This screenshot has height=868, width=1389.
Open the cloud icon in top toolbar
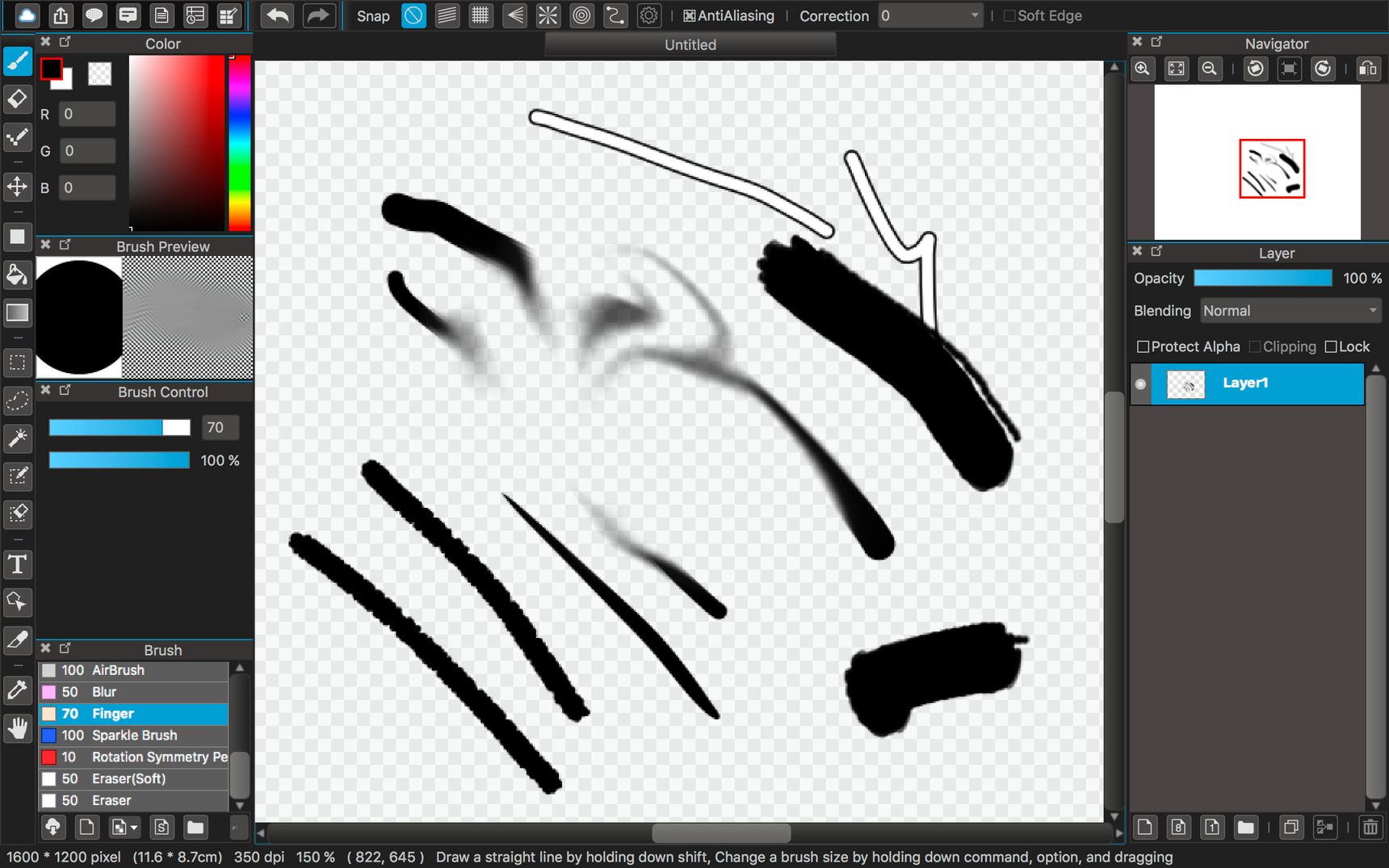pyautogui.click(x=27, y=15)
